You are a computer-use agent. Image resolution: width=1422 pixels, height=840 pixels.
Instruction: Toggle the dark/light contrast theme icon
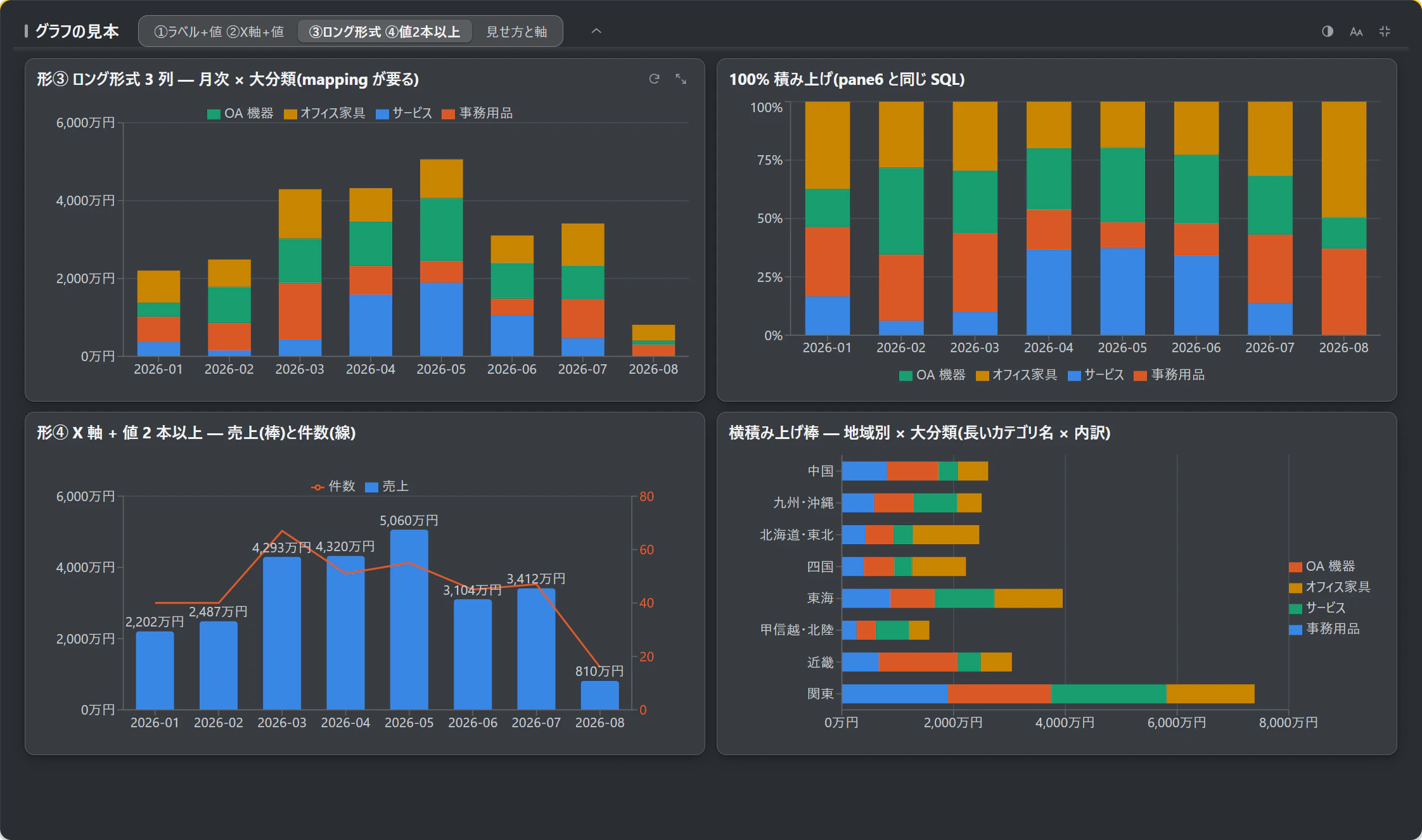(1327, 31)
